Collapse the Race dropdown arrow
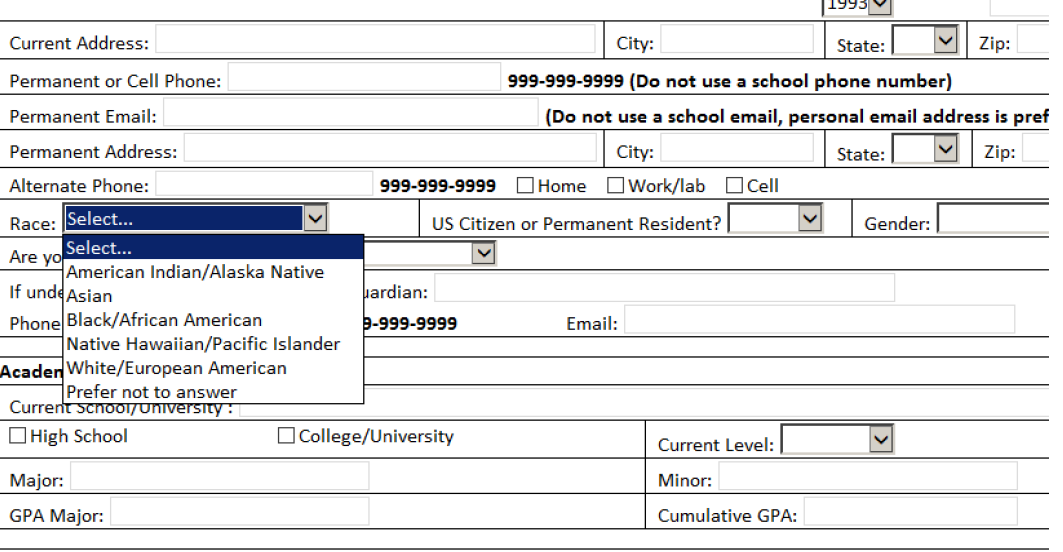This screenshot has width=1063, height=552. click(315, 219)
